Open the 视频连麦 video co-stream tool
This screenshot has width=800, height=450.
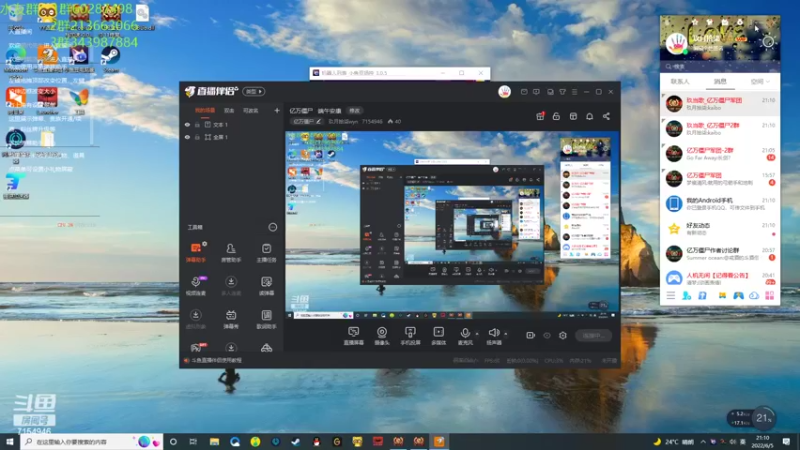195,286
